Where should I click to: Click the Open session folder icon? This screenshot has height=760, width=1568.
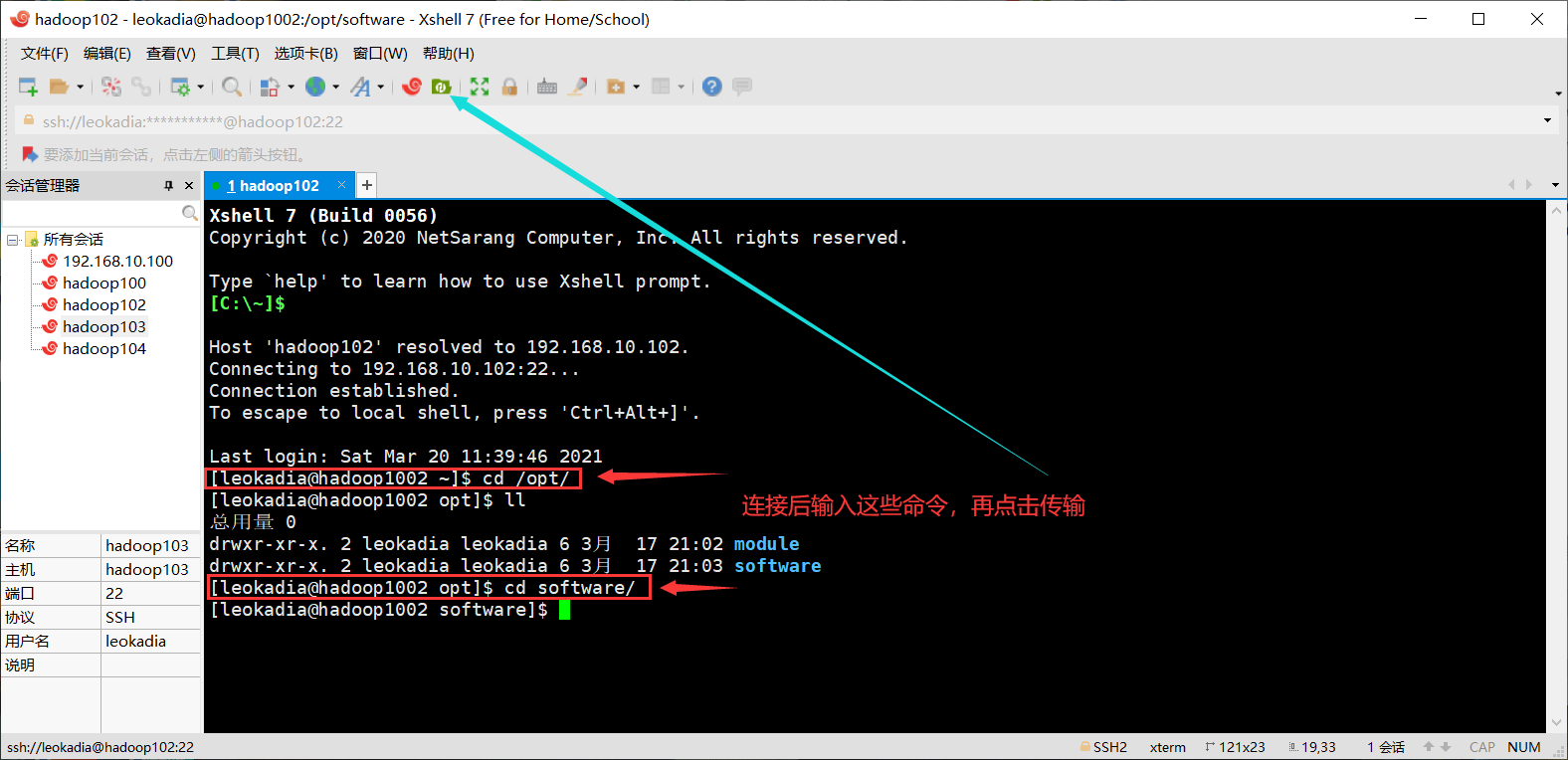[59, 87]
